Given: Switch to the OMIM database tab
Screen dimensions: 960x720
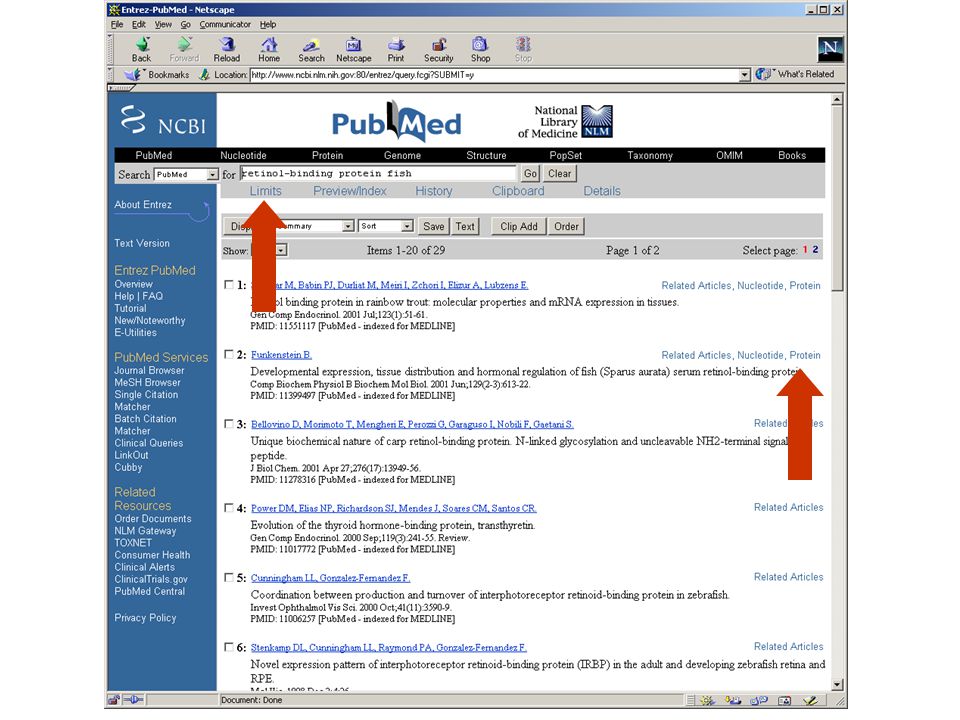Looking at the screenshot, I should point(729,156).
